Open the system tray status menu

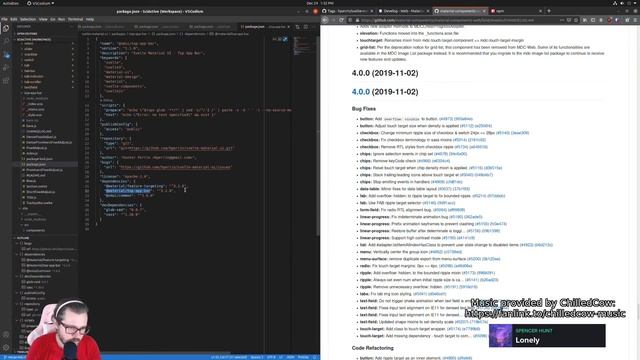pyautogui.click(x=625, y=3)
